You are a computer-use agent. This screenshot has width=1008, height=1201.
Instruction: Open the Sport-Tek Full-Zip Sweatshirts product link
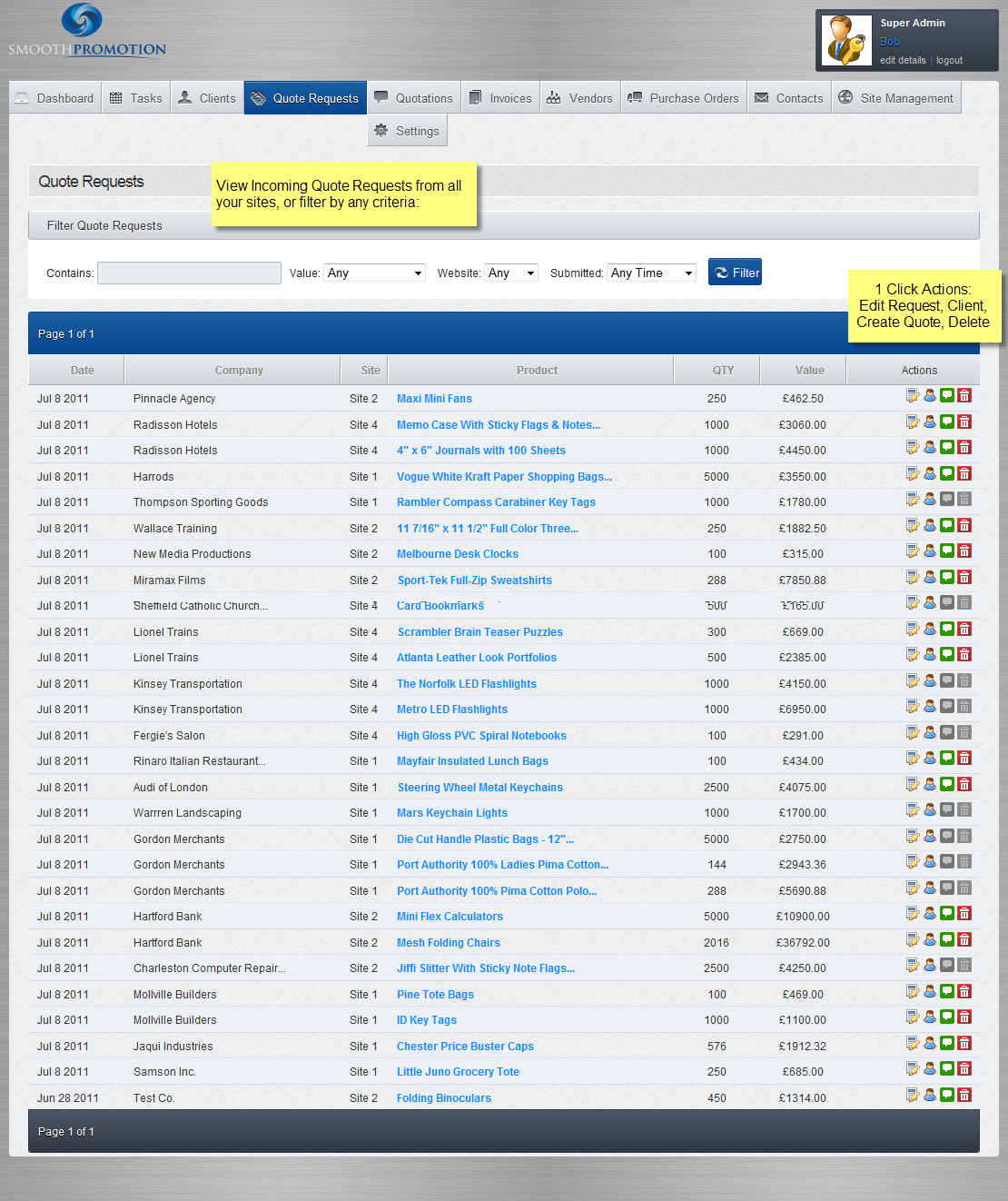point(475,581)
